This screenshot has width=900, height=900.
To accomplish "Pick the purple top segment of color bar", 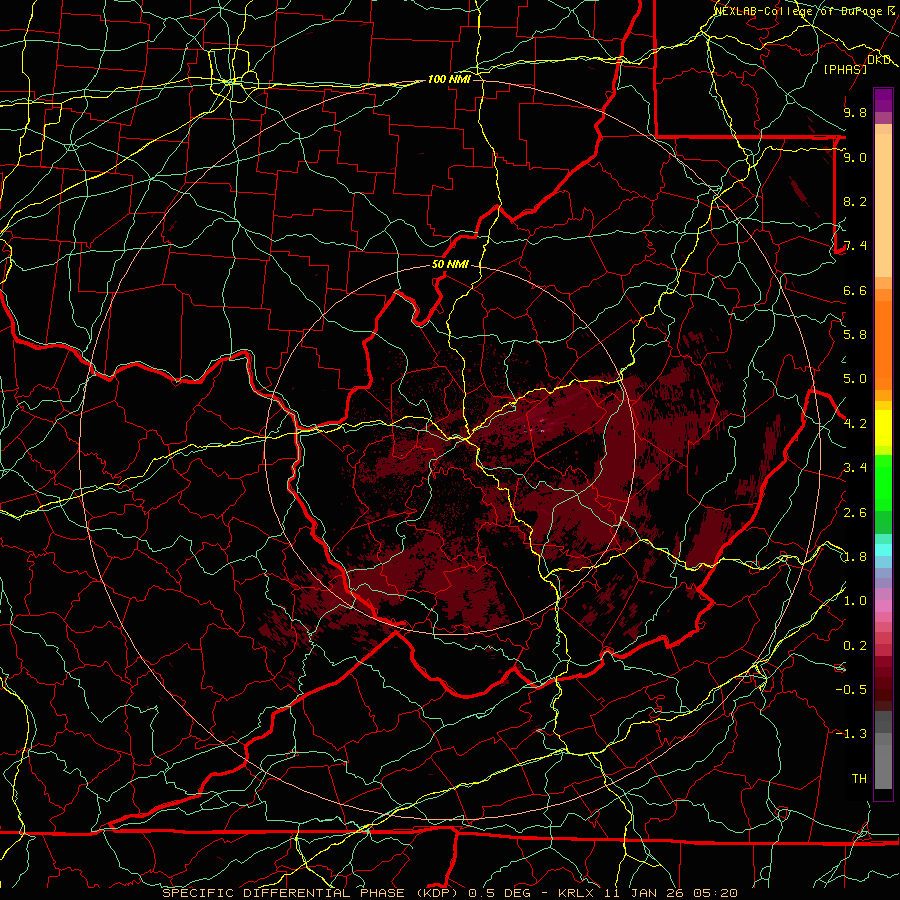I will (883, 100).
